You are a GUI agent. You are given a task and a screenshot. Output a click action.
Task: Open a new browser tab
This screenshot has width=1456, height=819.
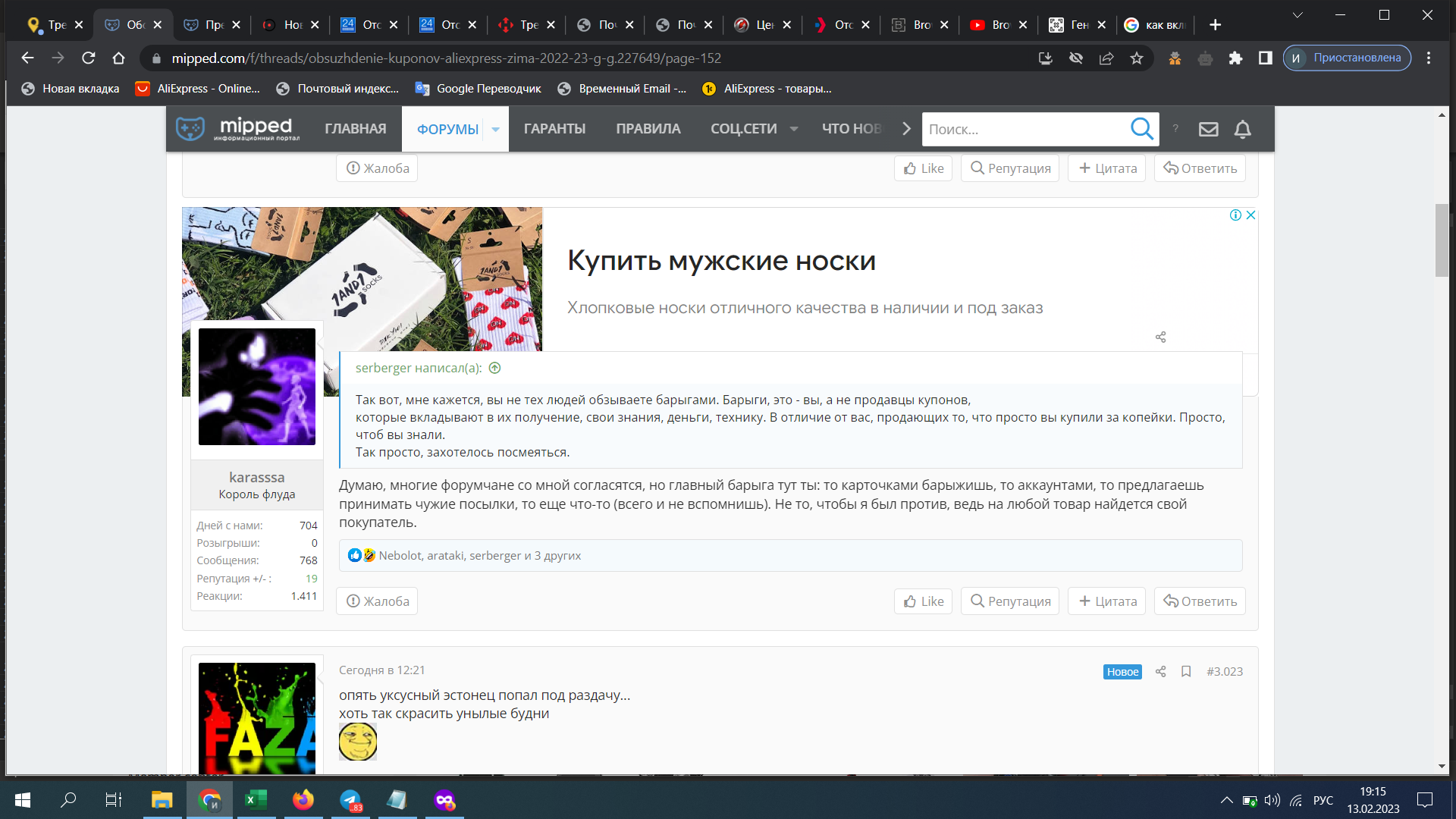click(1215, 25)
